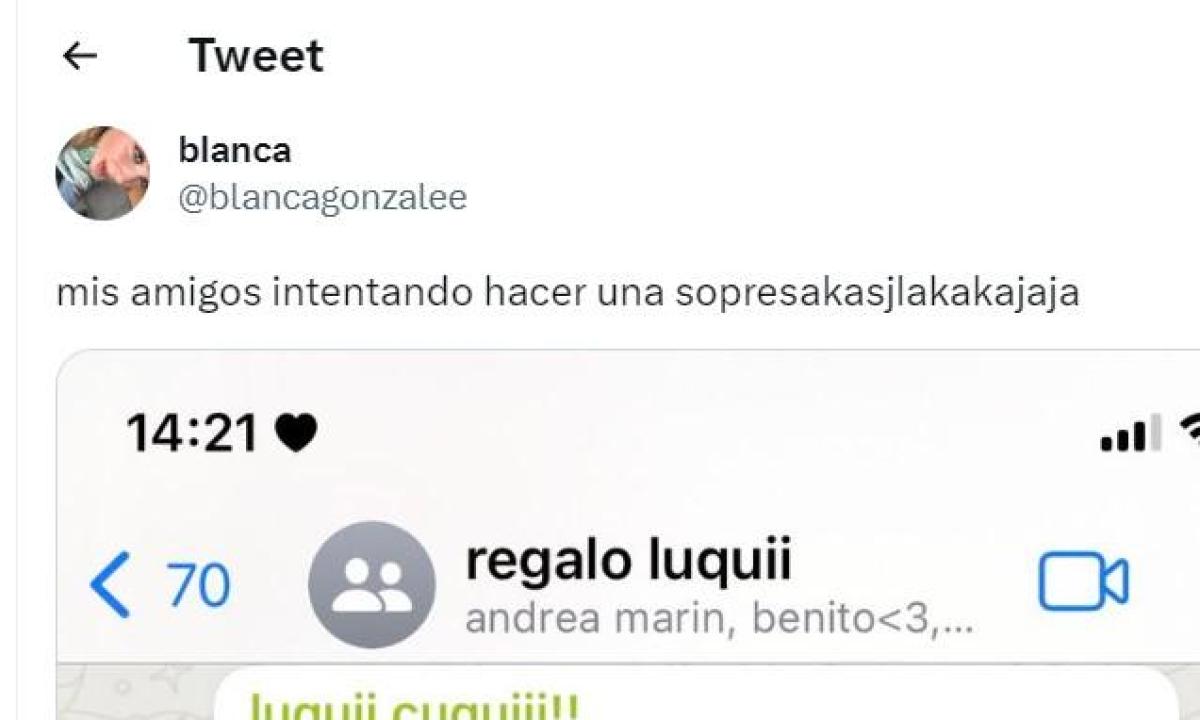Go back using the arrow beside Tweet
Image resolution: width=1200 pixels, height=720 pixels.
click(x=79, y=56)
